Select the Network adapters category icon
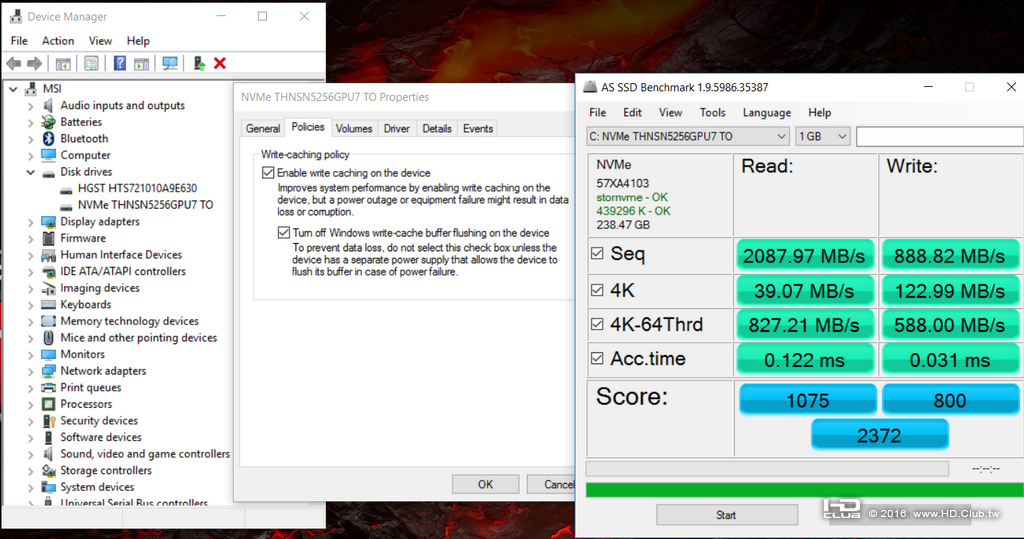Screen dimensions: 1024x539 click(x=48, y=370)
